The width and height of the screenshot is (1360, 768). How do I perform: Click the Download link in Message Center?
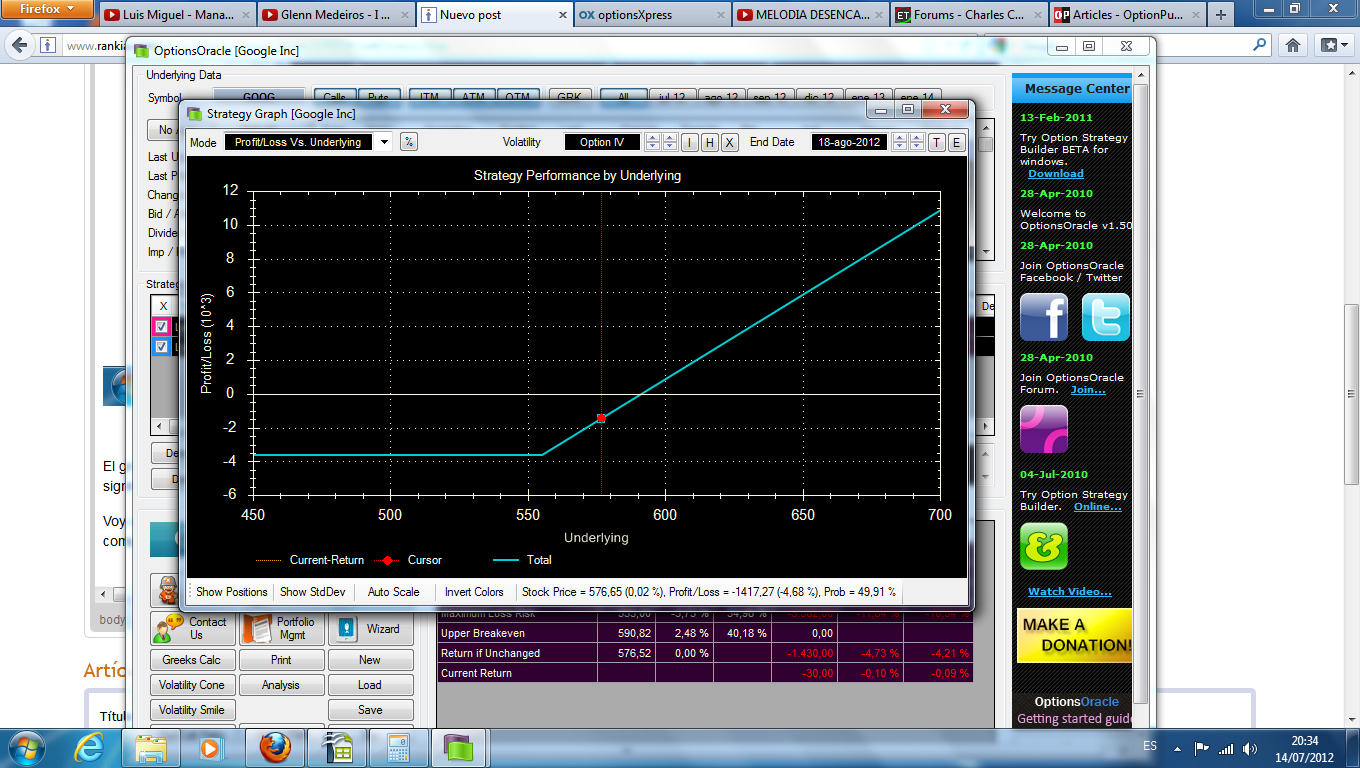tap(1056, 173)
